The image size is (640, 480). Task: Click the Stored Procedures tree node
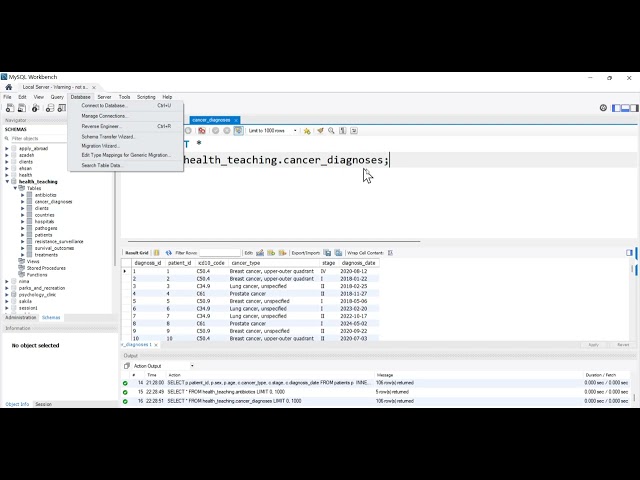click(x=46, y=268)
